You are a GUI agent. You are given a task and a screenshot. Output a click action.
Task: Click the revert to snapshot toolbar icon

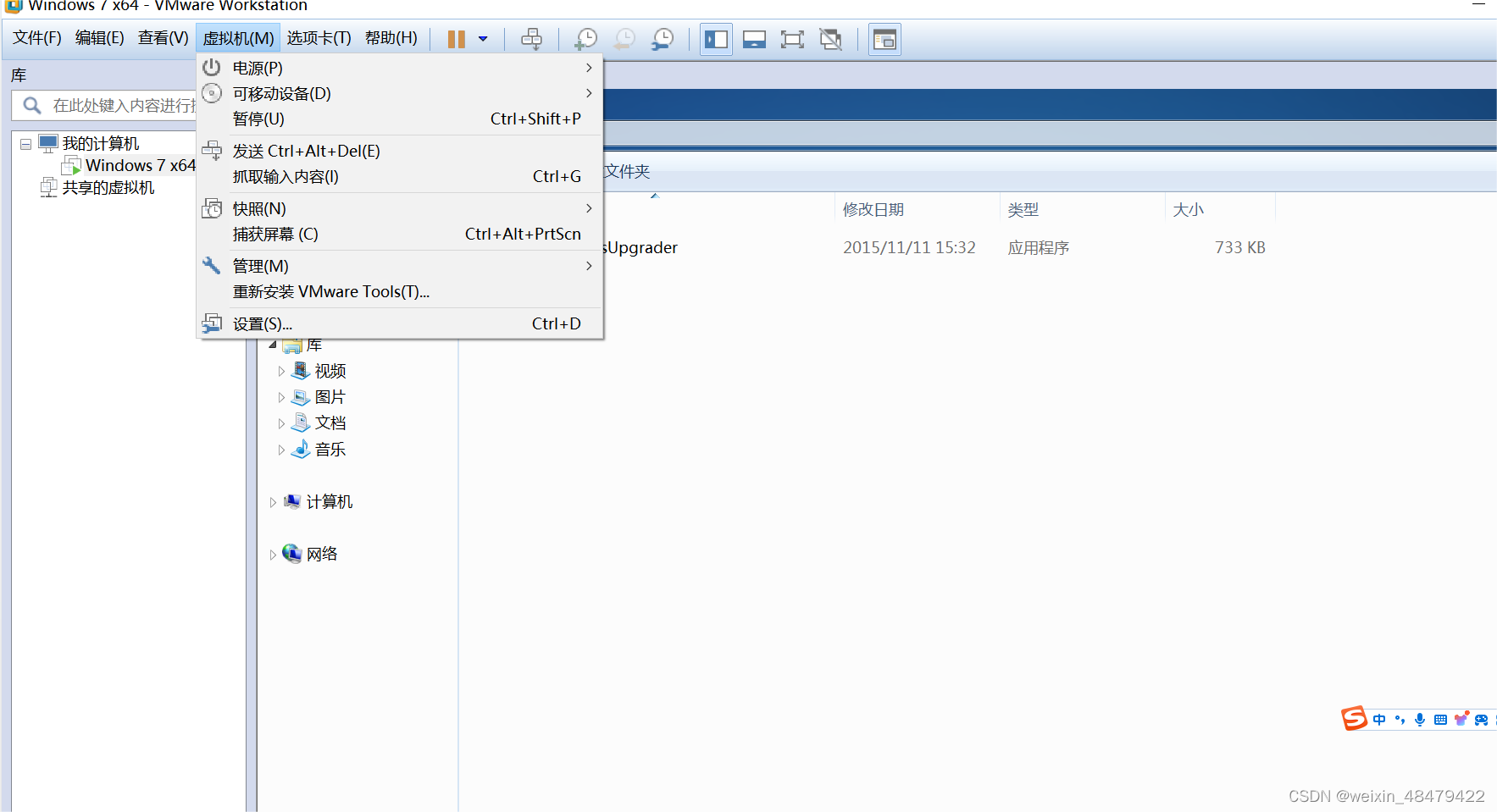point(624,39)
